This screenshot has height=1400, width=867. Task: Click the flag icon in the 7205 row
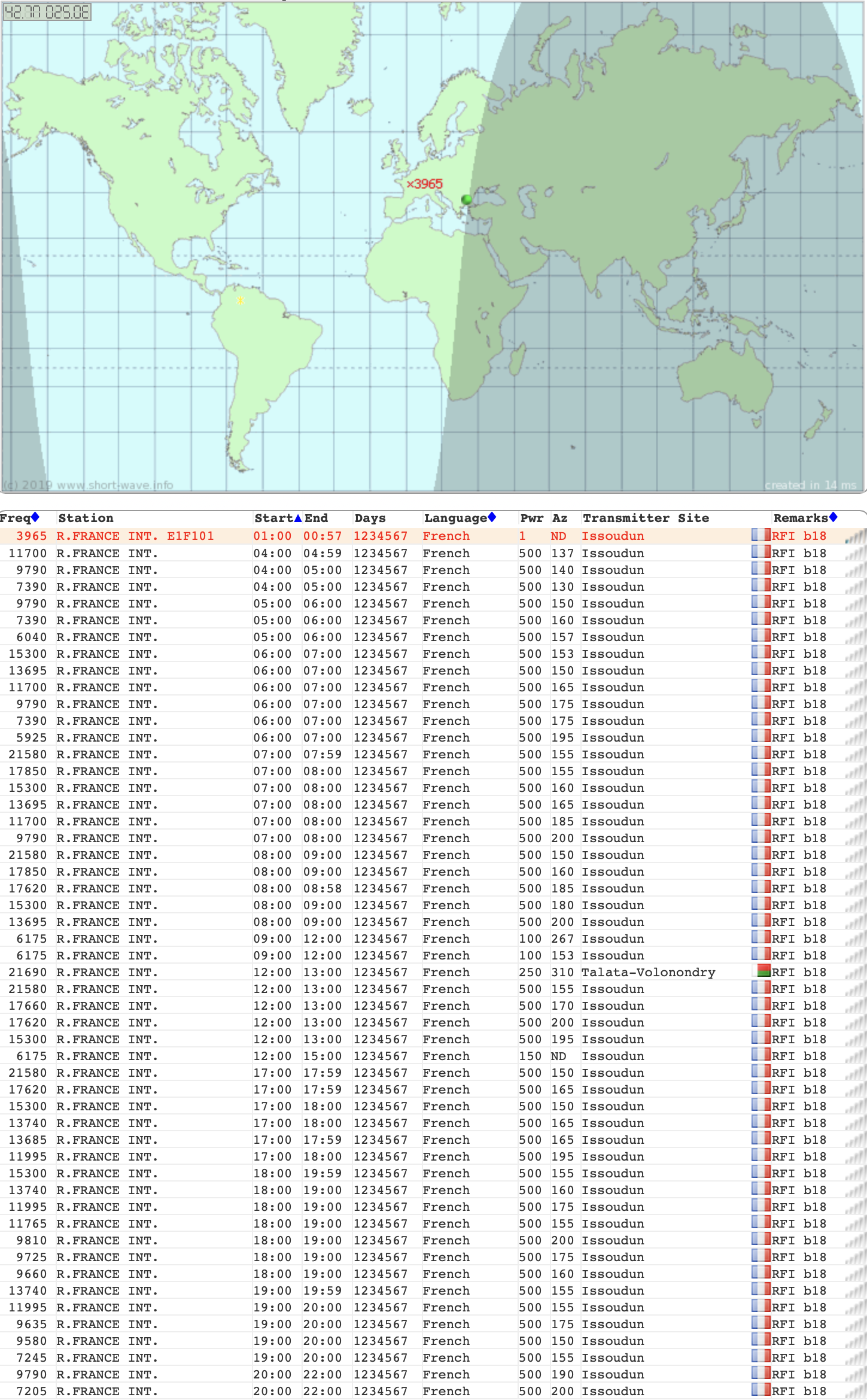tap(761, 1390)
